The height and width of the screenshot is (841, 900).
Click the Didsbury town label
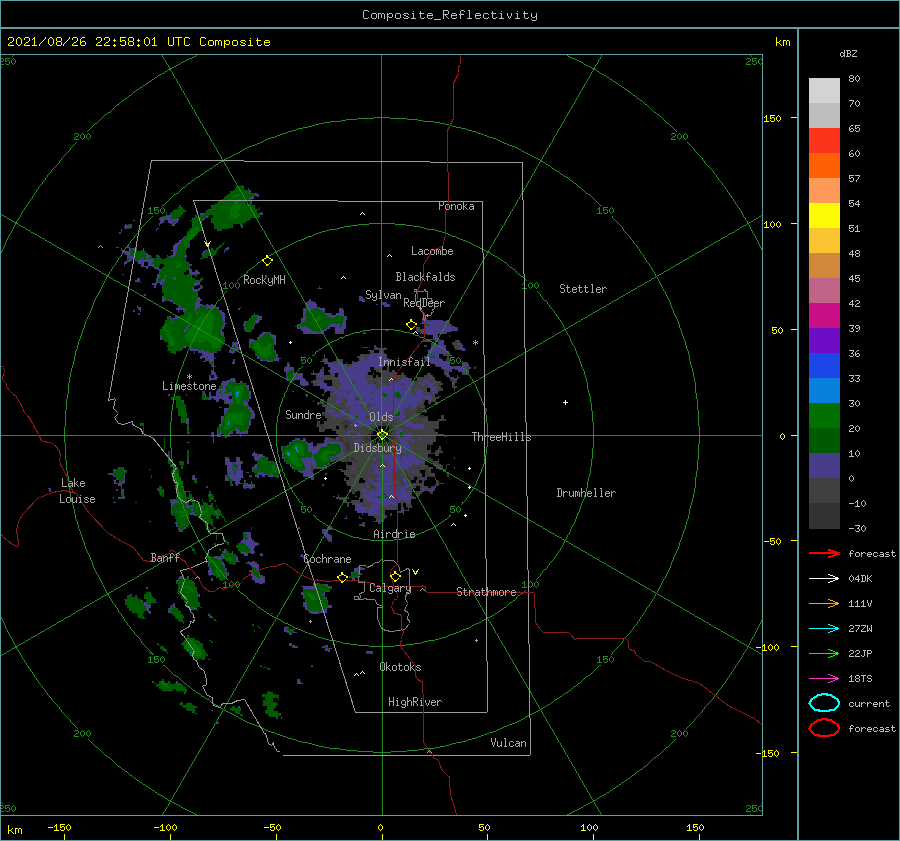click(377, 448)
